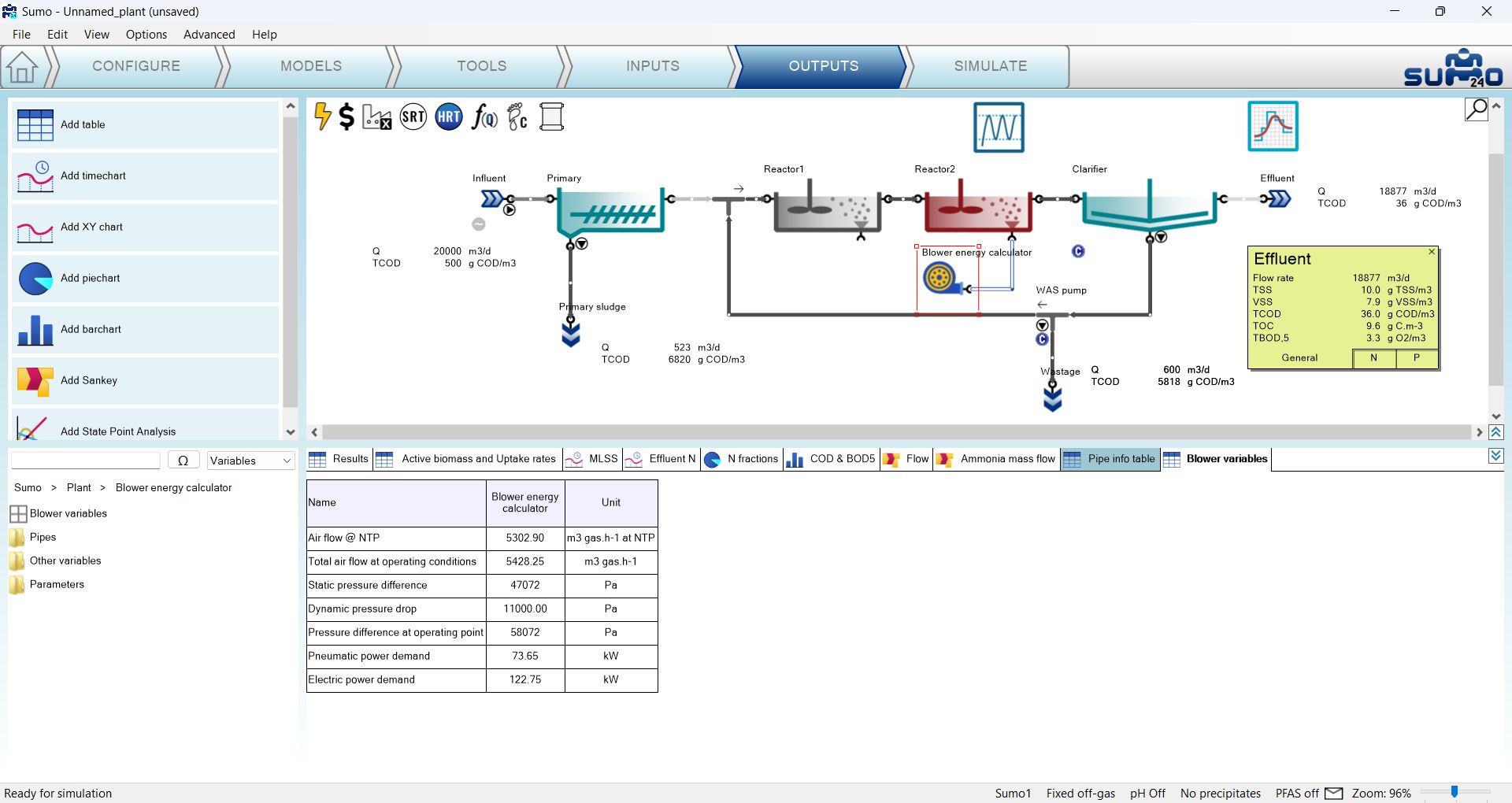Screen dimensions: 1512x803
Task: Click the export chart to Excel icon
Action: click(x=377, y=117)
